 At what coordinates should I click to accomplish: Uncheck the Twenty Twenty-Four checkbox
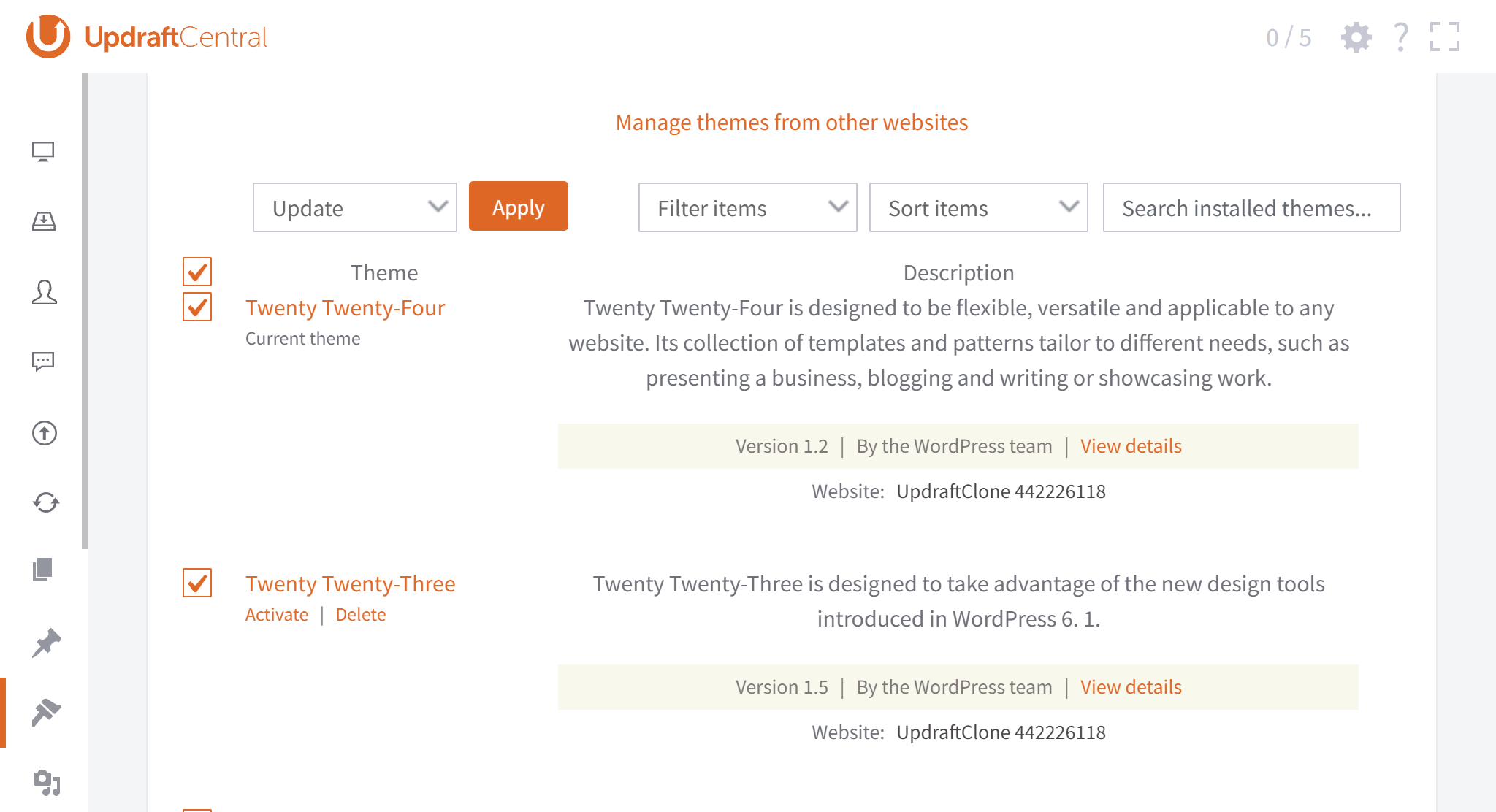pos(197,307)
